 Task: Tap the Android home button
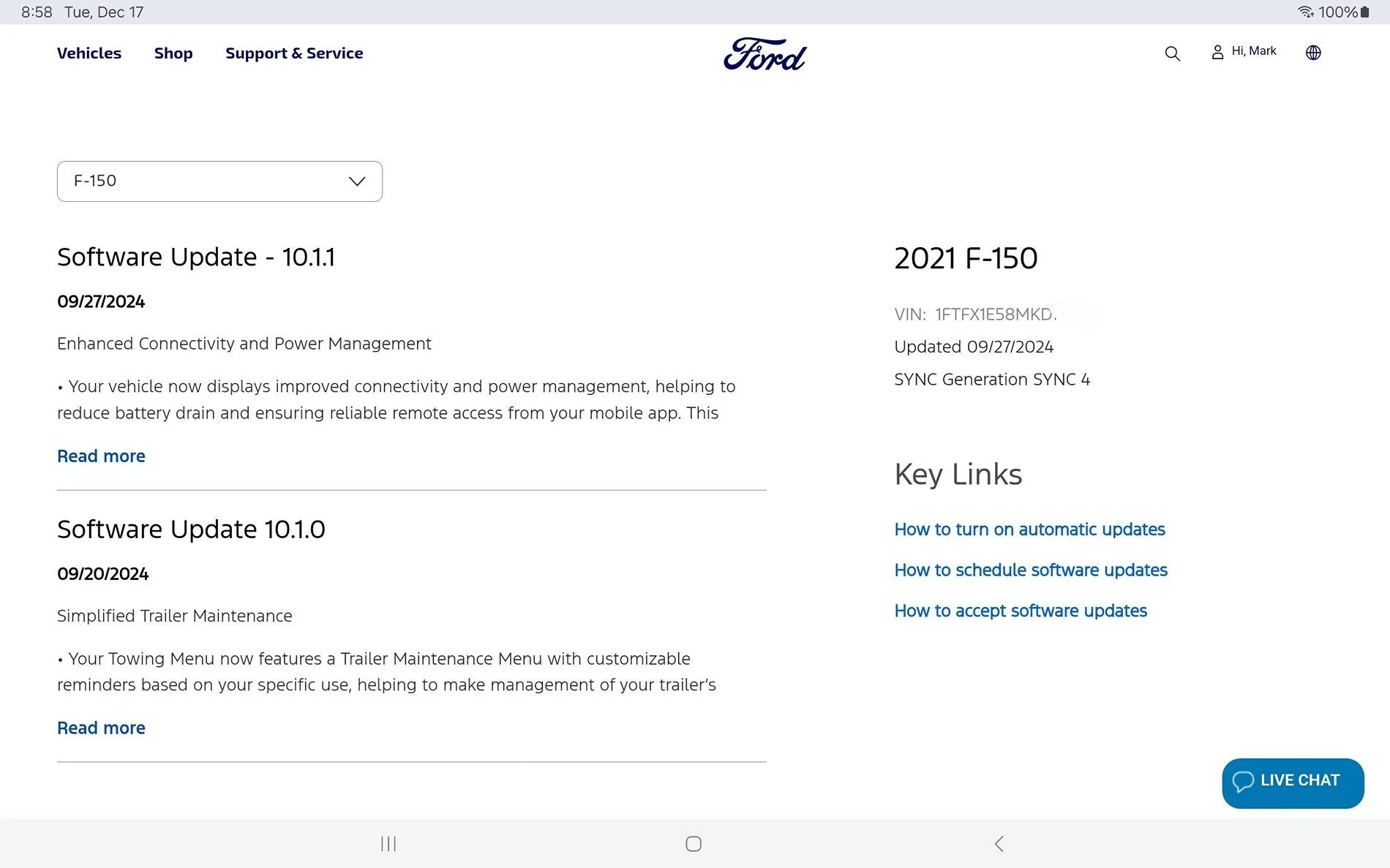(694, 844)
